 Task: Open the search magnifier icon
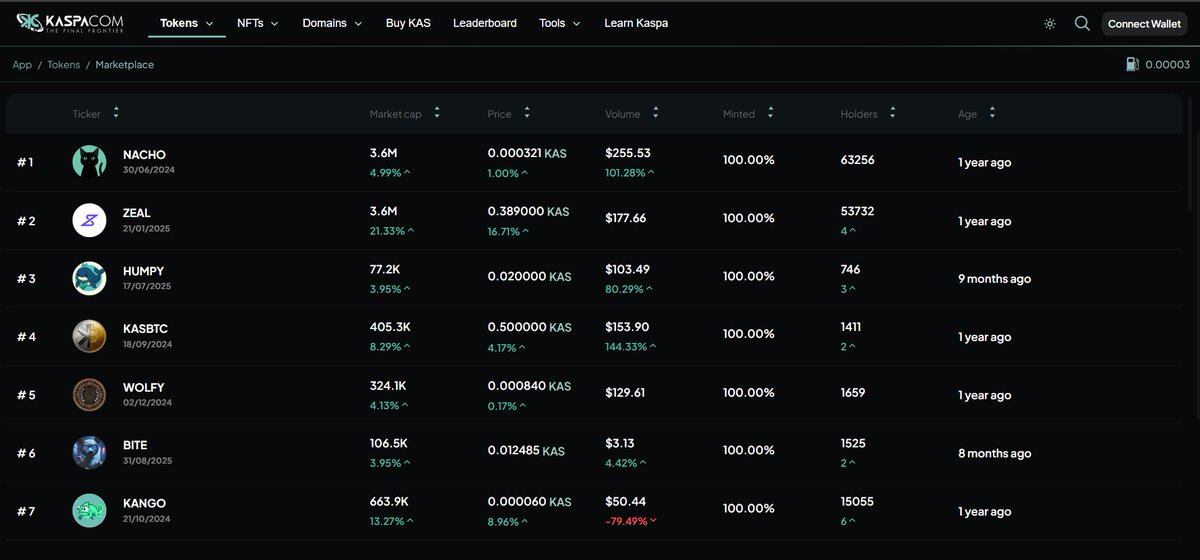(1082, 23)
